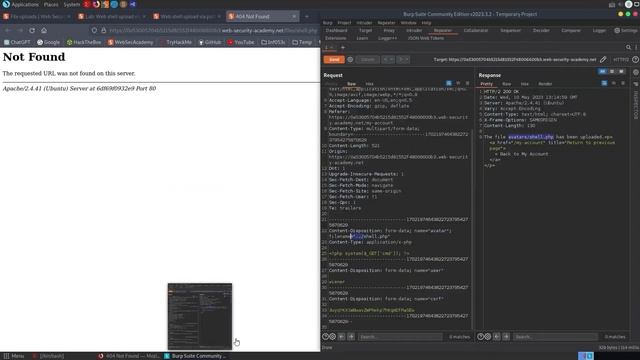Switch response view to Raw
Viewport: 640px width, 360px height.
pos(507,84)
